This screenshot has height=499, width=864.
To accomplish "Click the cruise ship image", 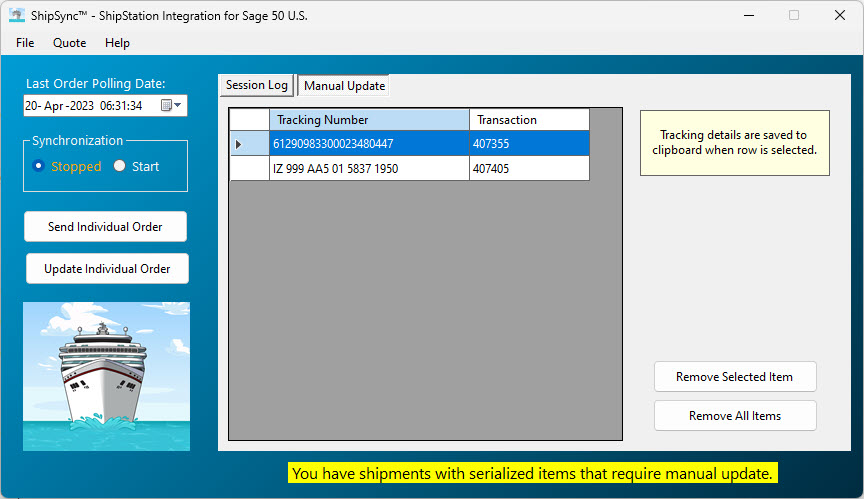I will (106, 376).
